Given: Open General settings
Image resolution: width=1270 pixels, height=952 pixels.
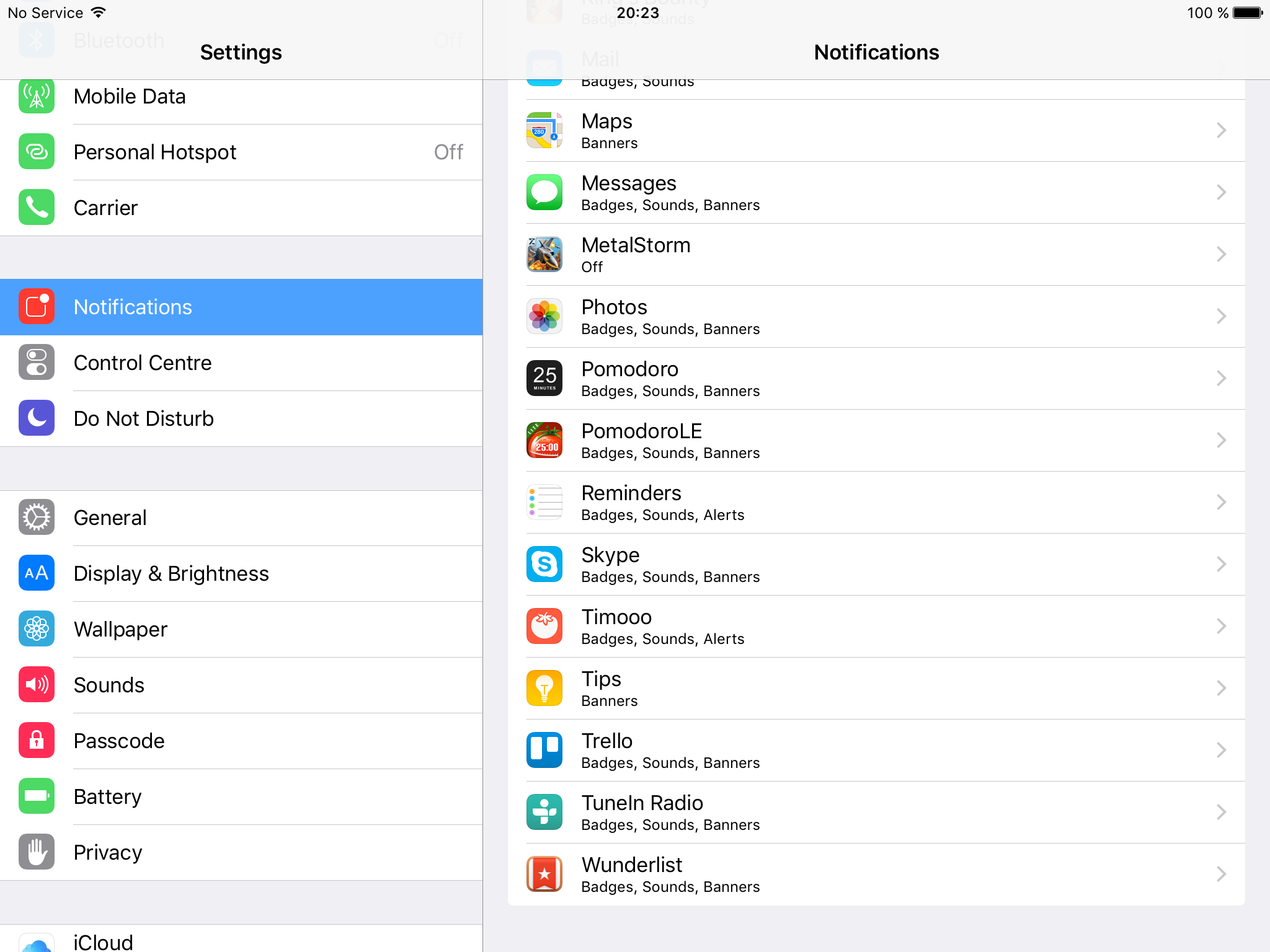Looking at the screenshot, I should [x=241, y=518].
